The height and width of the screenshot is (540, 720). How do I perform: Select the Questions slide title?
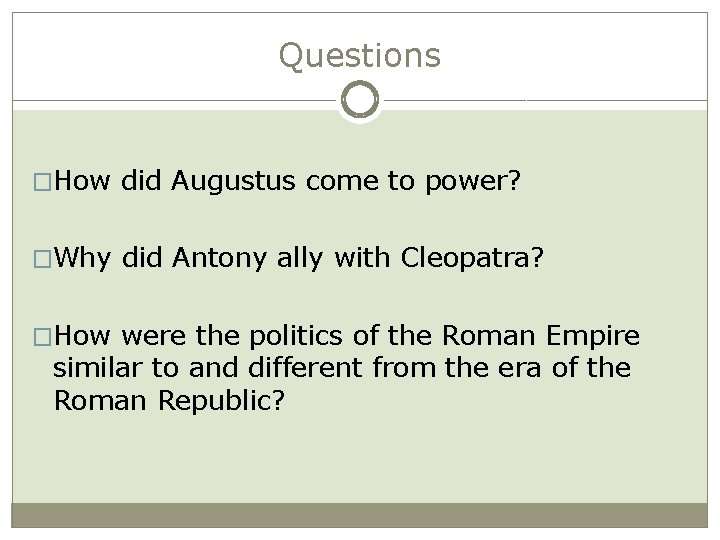click(x=359, y=55)
